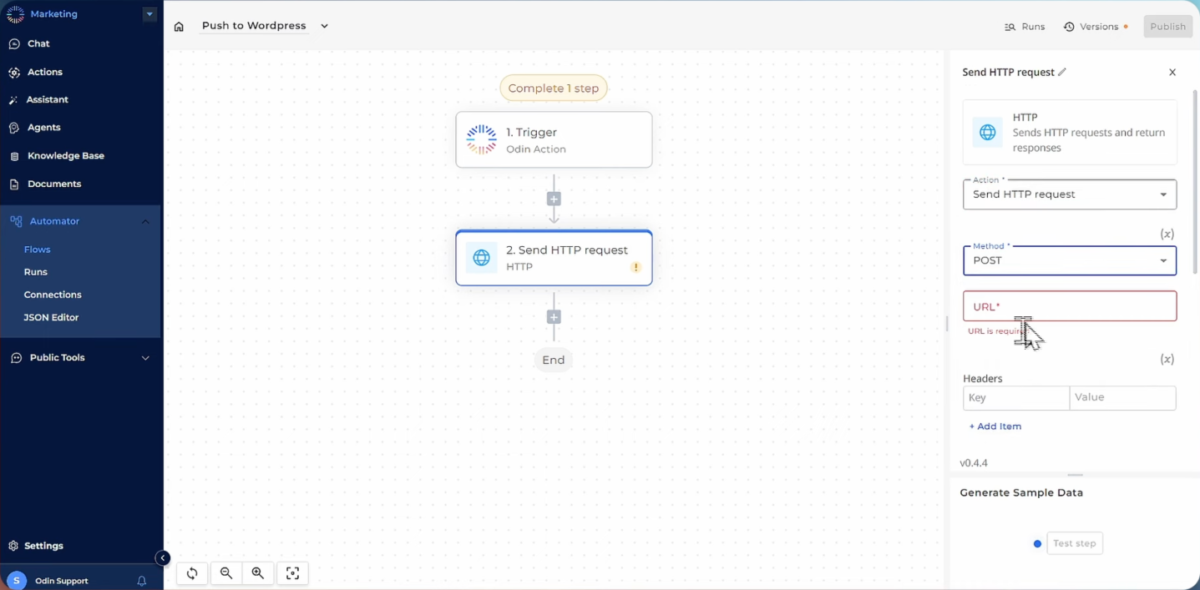Collapse the sidebar with the left chevron
Image resolution: width=1200 pixels, height=590 pixels.
pyautogui.click(x=162, y=558)
